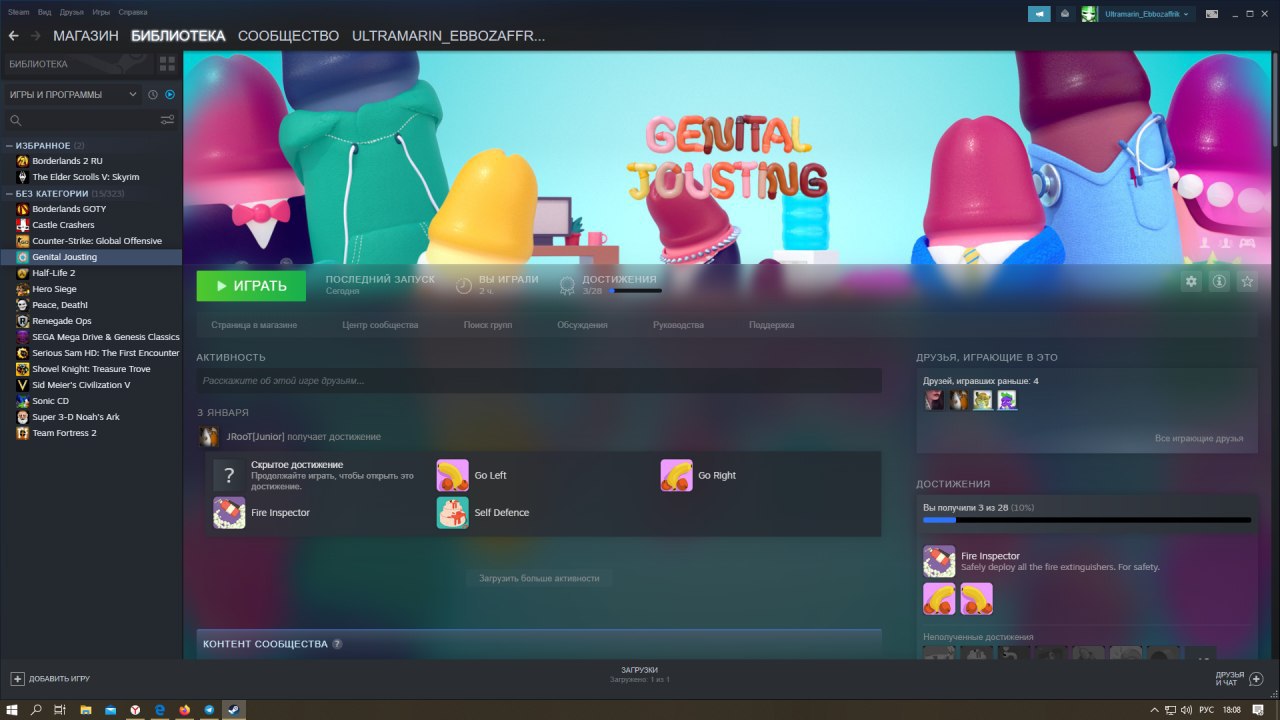Open Обсуждения link
Image resolution: width=1280 pixels, height=720 pixels.
(x=582, y=325)
